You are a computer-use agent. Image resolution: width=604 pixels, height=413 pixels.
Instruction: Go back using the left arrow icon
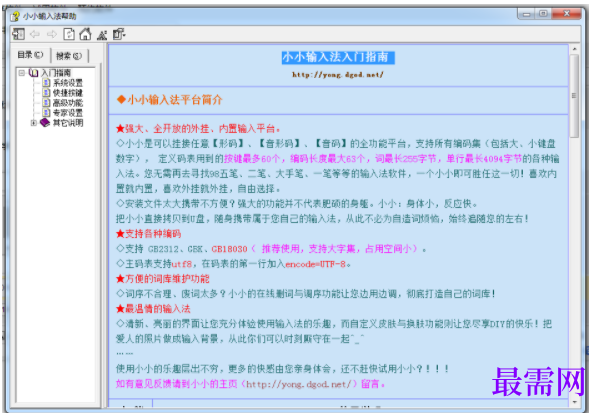pyautogui.click(x=35, y=34)
